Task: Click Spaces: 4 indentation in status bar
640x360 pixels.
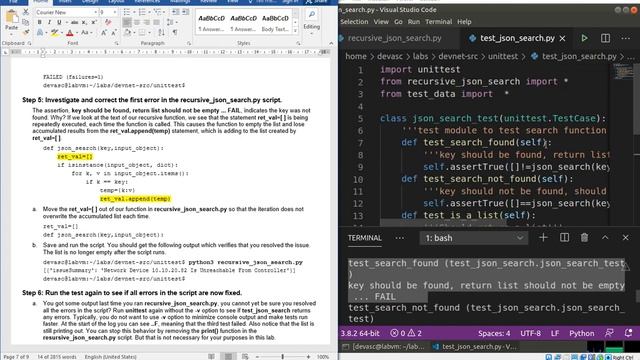Action: coord(494,333)
